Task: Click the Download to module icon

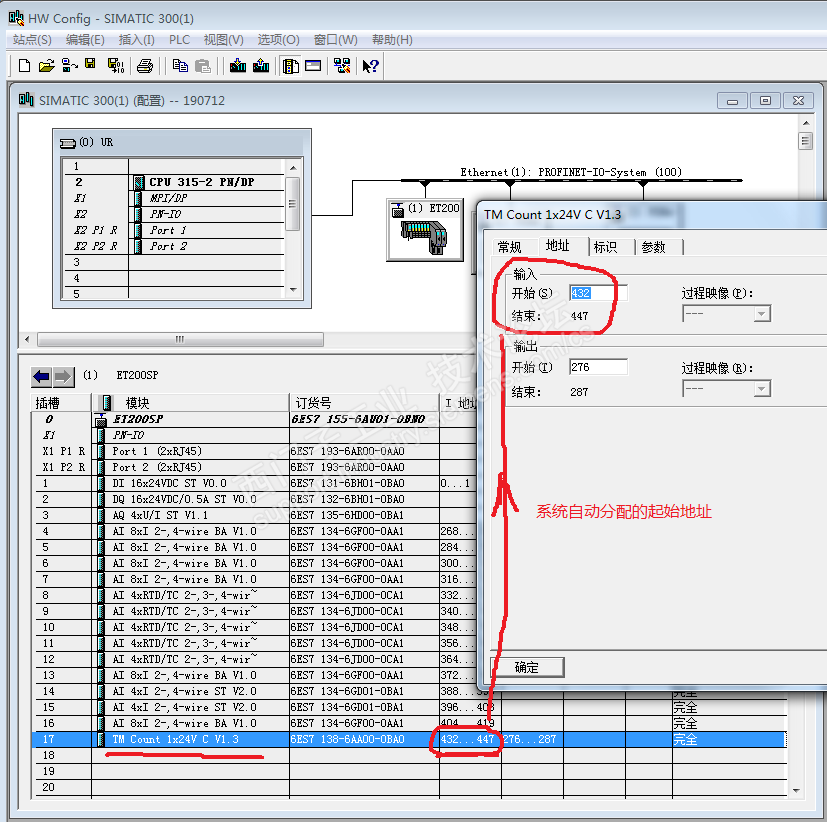Action: coord(238,66)
